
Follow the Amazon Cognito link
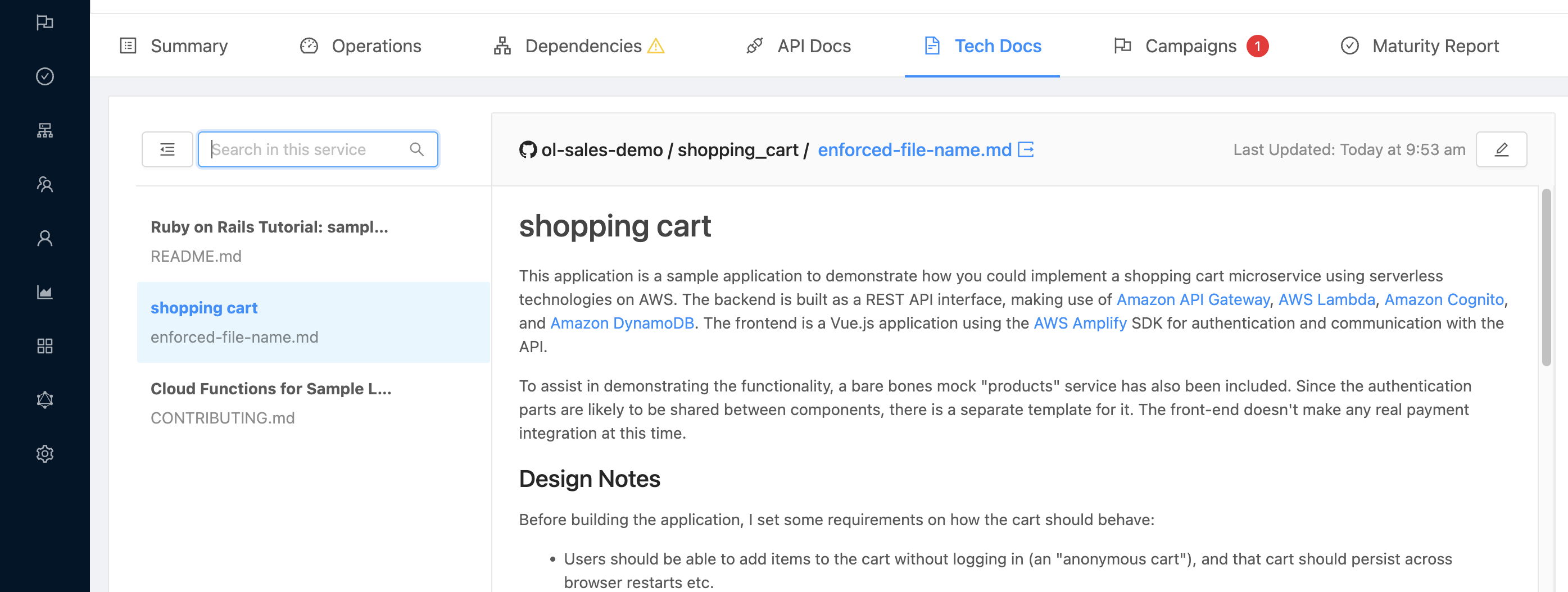tap(1444, 299)
